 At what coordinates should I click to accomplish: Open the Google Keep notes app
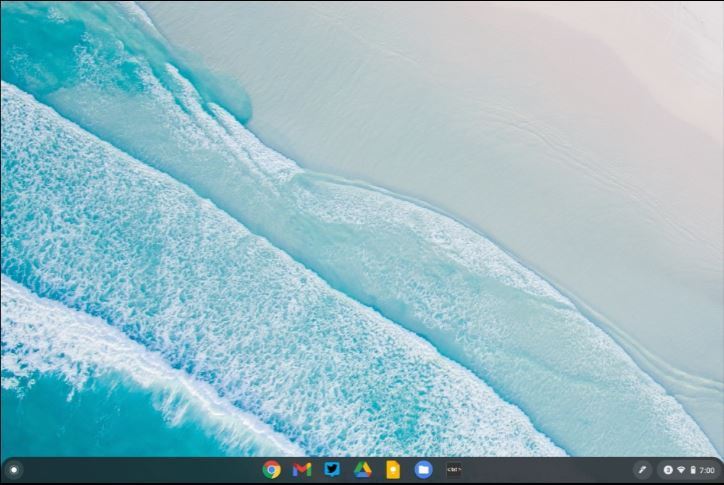coord(393,469)
